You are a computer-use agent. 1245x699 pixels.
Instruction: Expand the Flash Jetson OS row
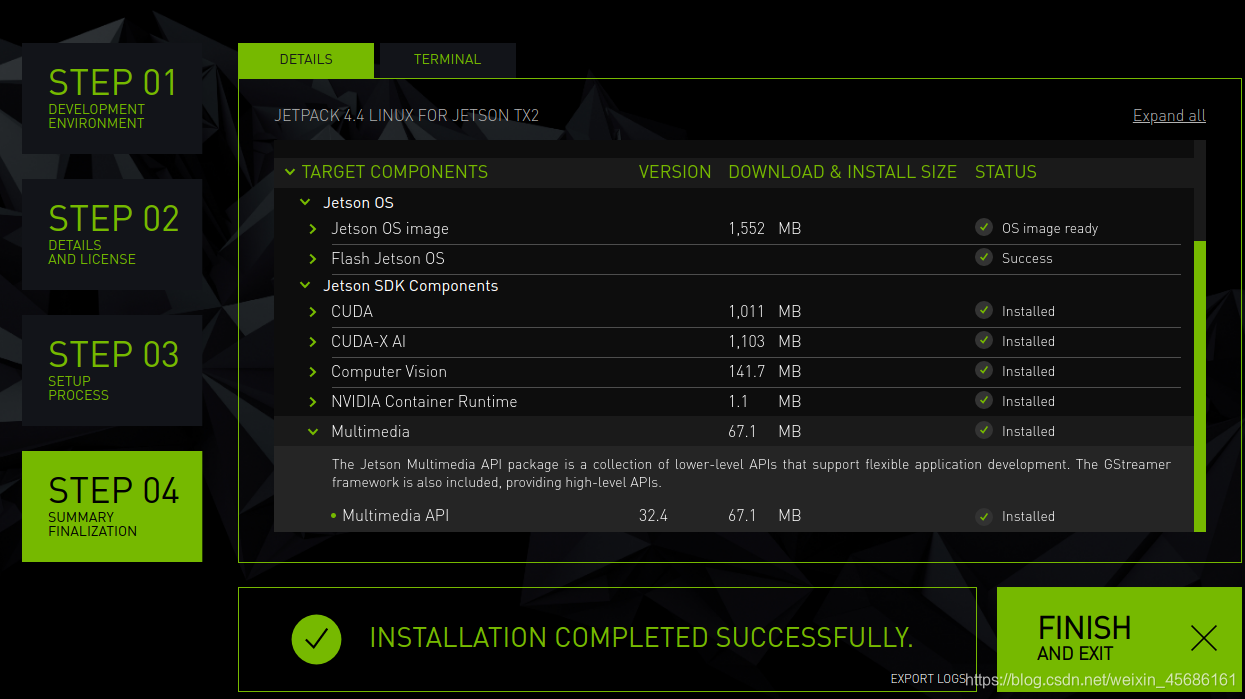point(313,259)
